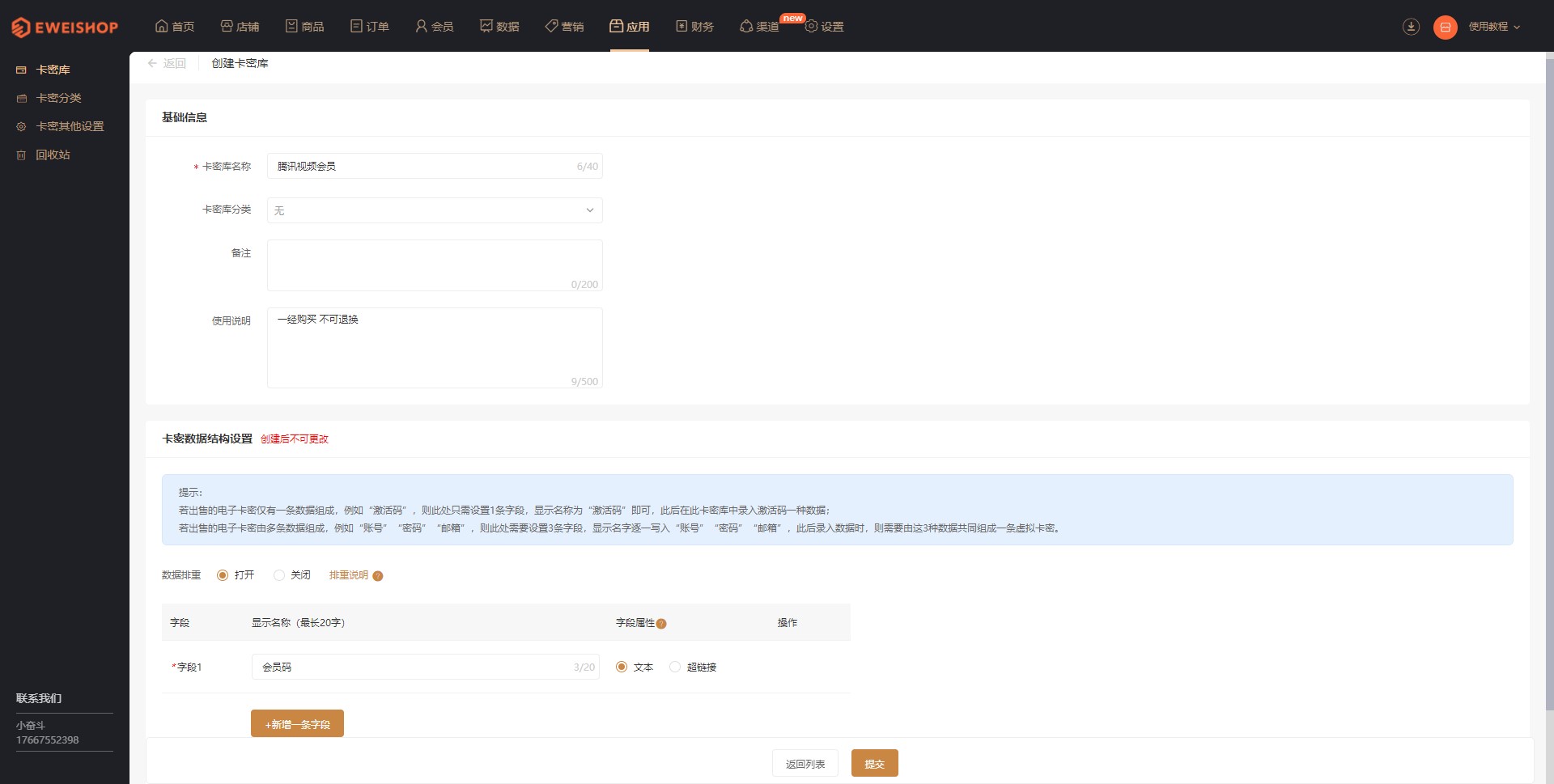Click the home icon beside 首页

point(161,26)
